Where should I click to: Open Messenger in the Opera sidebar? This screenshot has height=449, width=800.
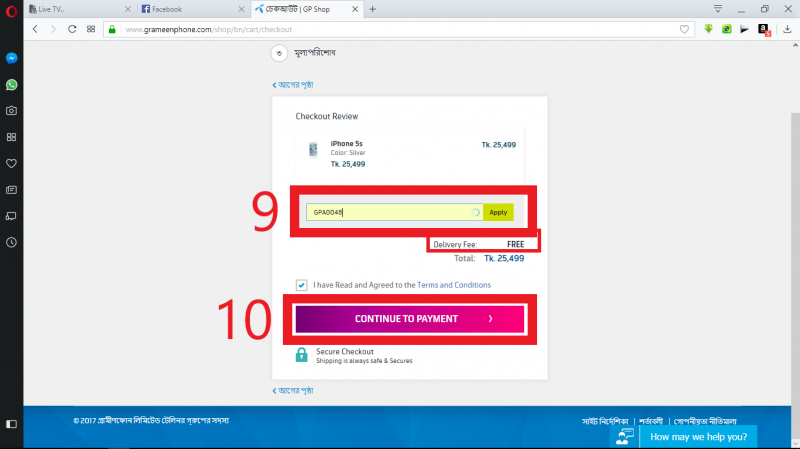tap(11, 58)
